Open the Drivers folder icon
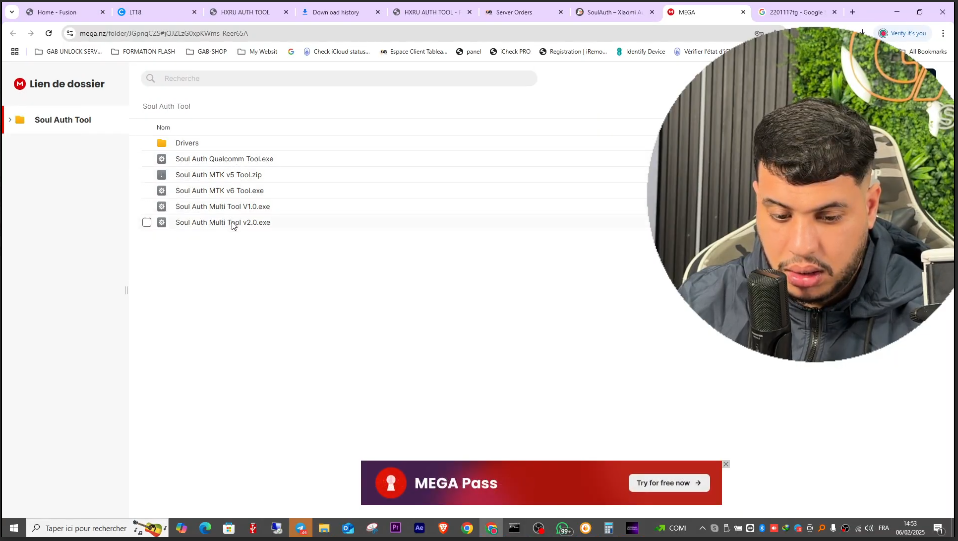958x541 pixels. pos(161,143)
